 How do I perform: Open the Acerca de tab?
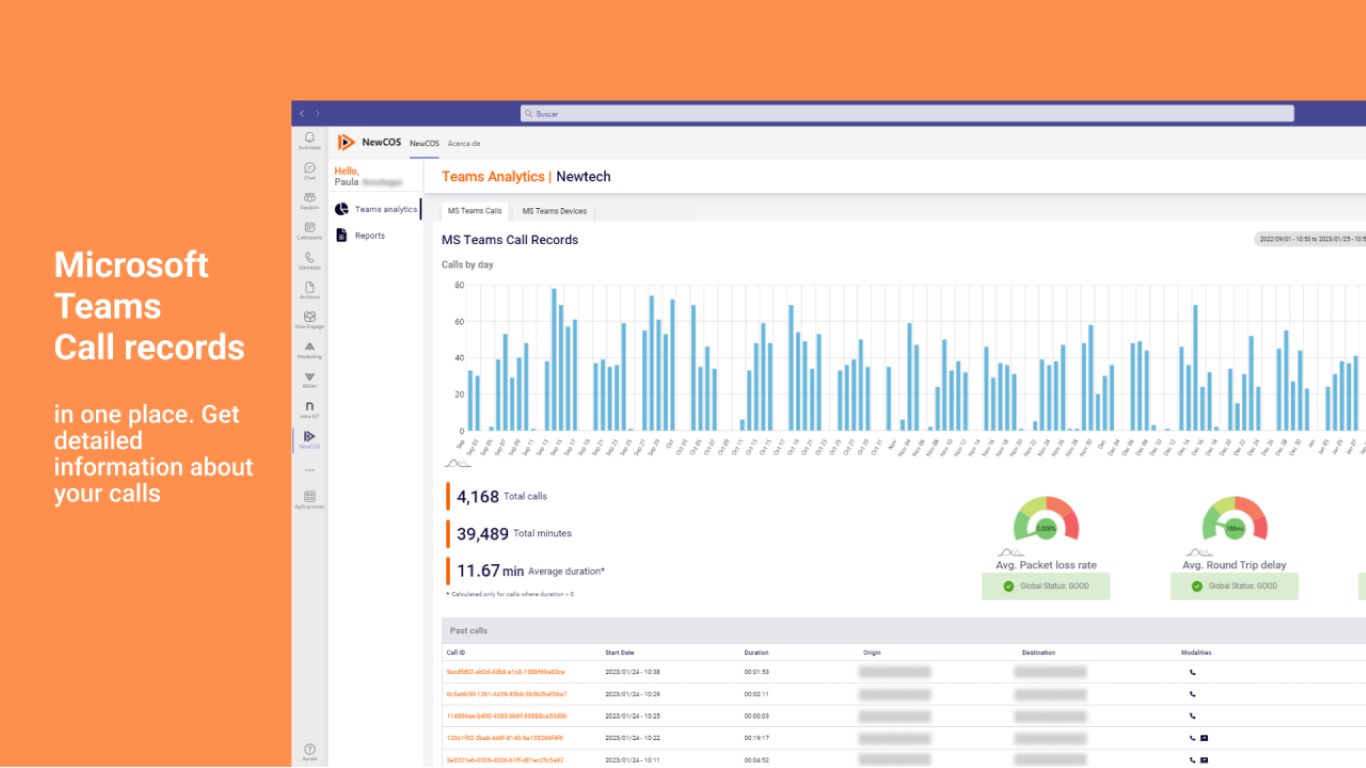pyautogui.click(x=464, y=143)
